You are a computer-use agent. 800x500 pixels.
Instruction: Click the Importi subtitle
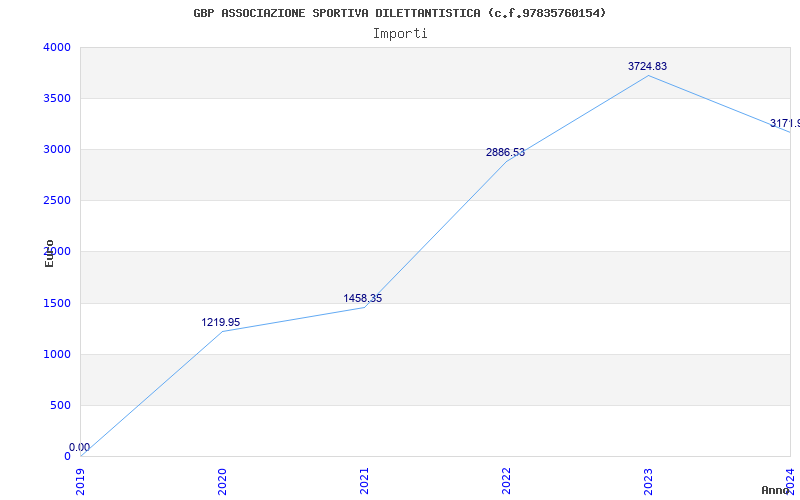tap(400, 34)
